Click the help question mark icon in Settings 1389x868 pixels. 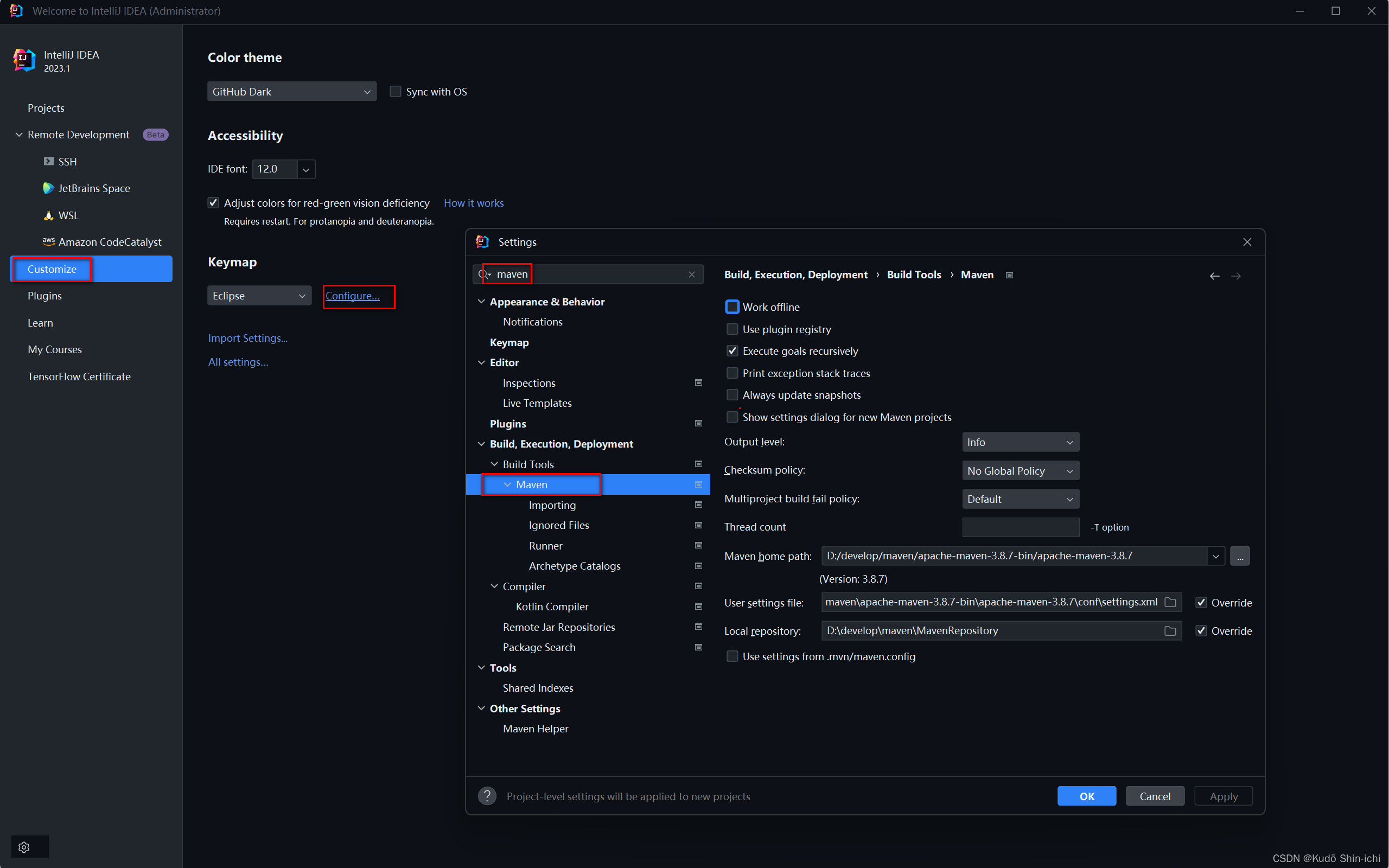[487, 796]
